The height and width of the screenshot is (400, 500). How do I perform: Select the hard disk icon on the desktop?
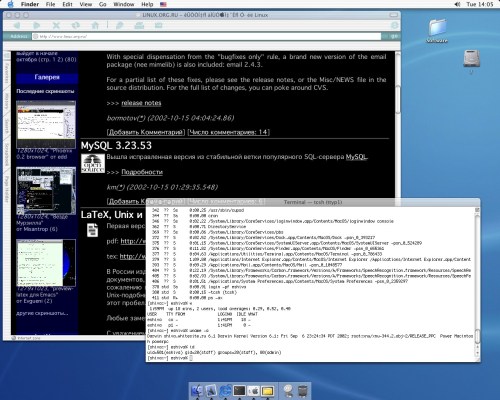471,59
